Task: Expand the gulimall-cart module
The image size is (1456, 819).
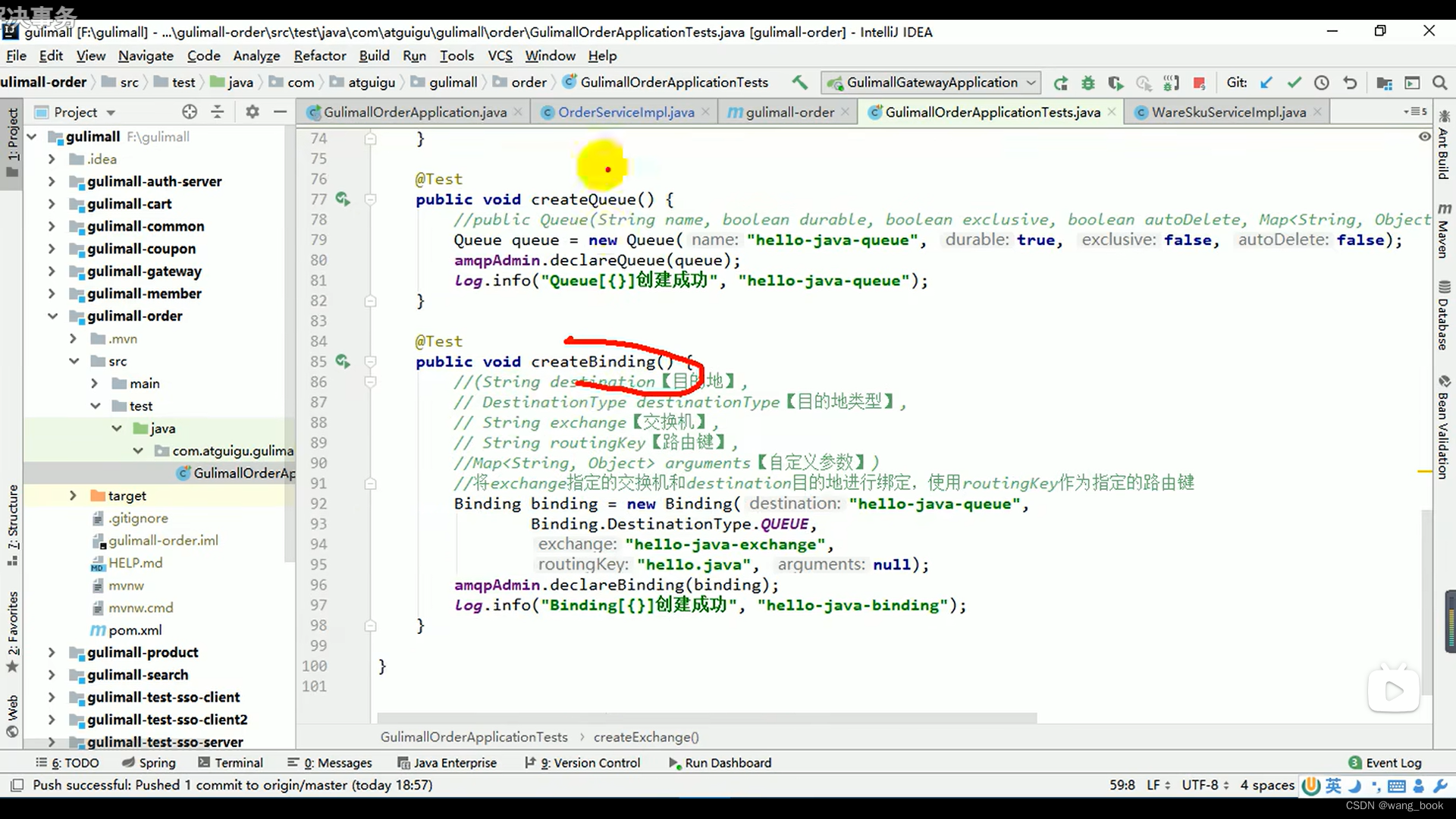Action: 51,204
